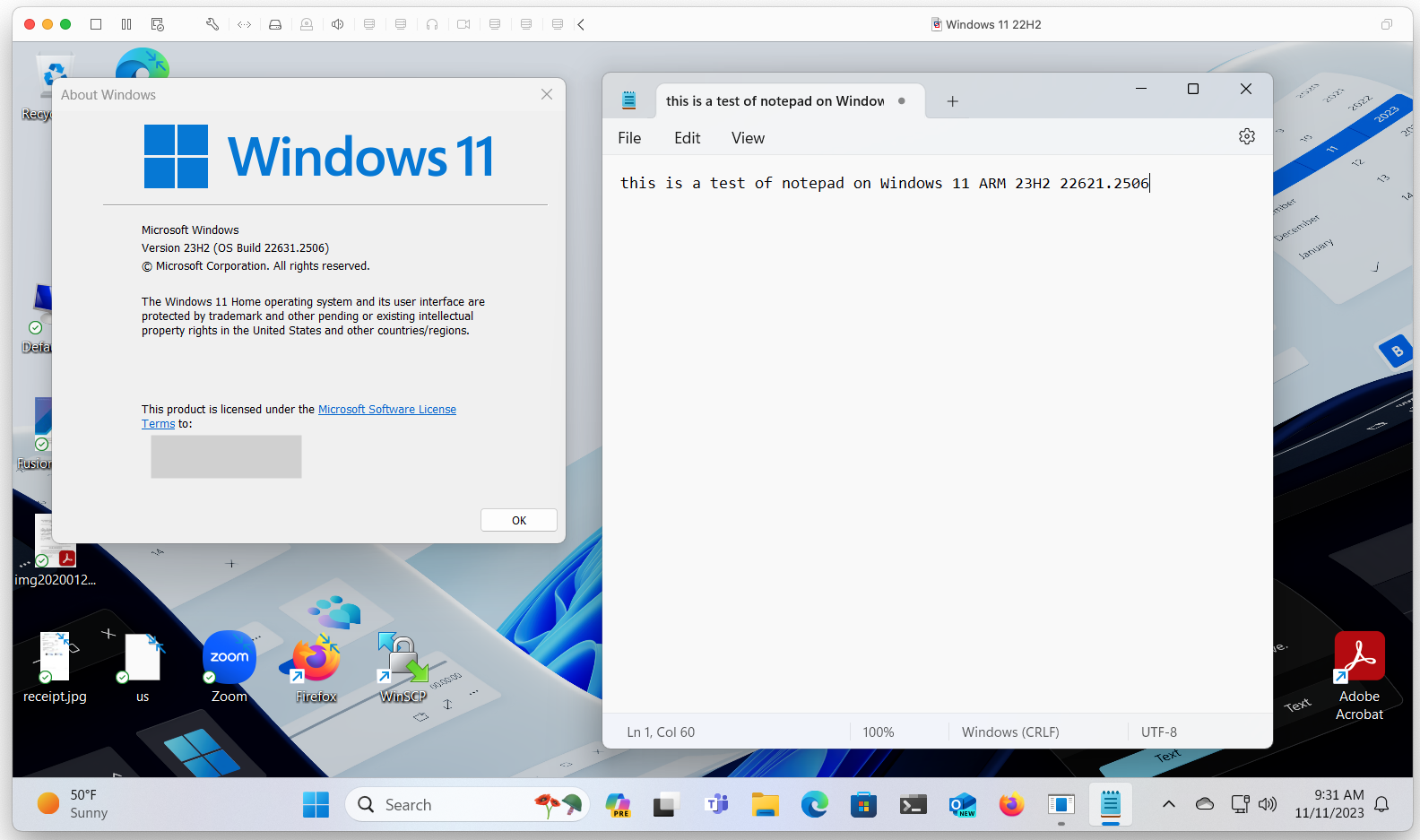The image size is (1420, 840).
Task: Show hidden system tray icons
Action: pyautogui.click(x=1169, y=804)
